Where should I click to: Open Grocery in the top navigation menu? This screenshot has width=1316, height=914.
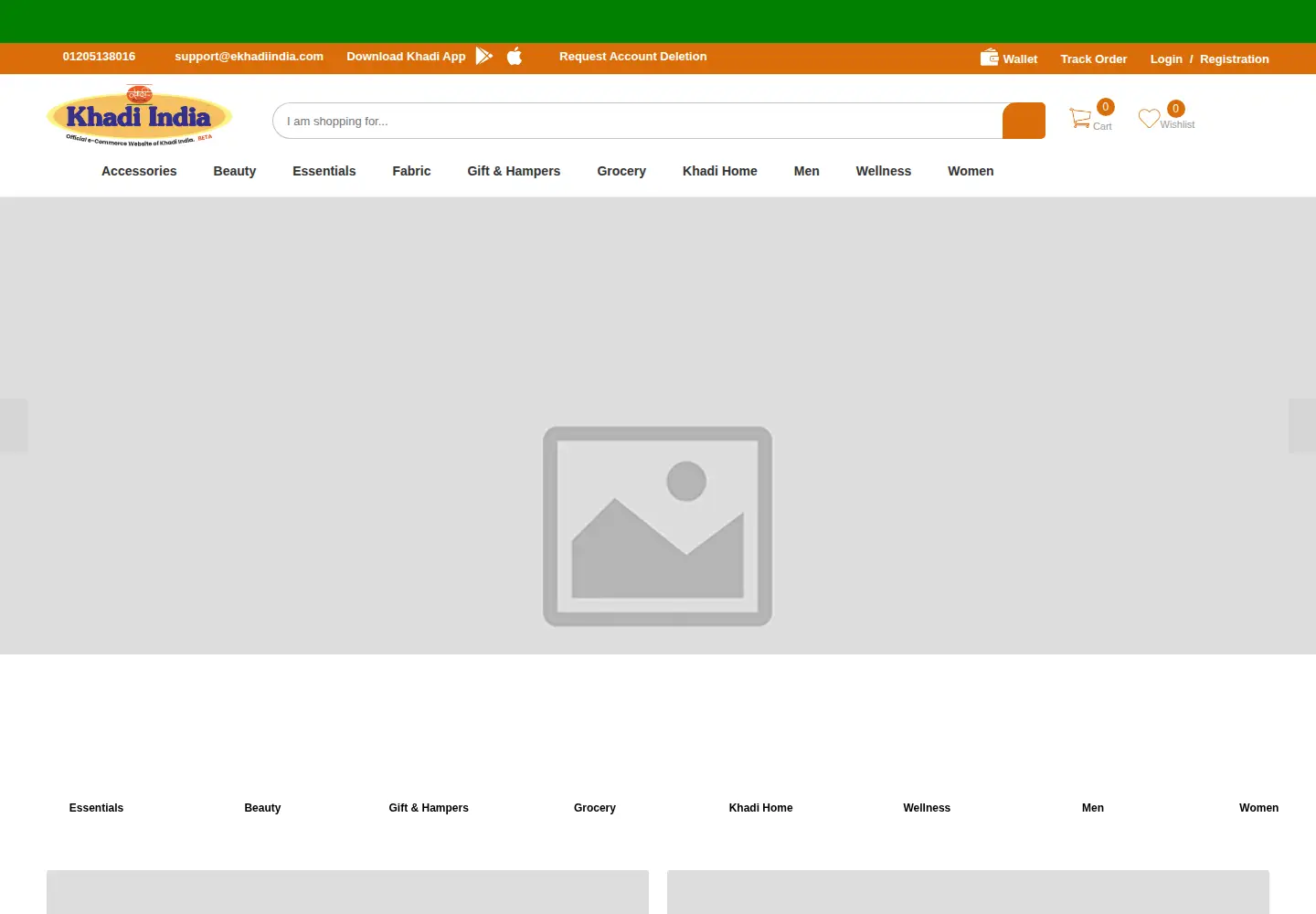[x=621, y=171]
